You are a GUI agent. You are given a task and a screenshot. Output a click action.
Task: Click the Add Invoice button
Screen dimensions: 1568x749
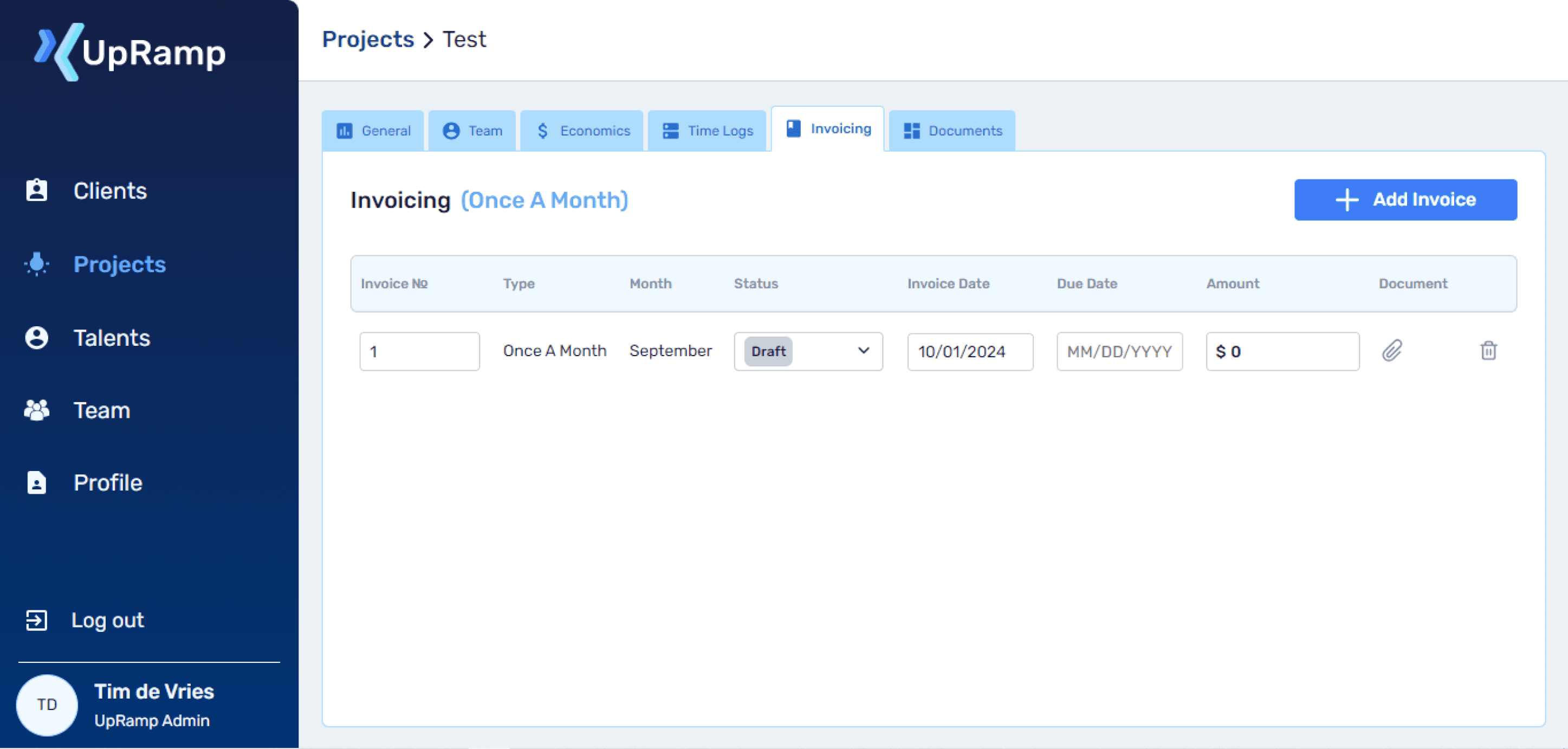click(x=1405, y=200)
